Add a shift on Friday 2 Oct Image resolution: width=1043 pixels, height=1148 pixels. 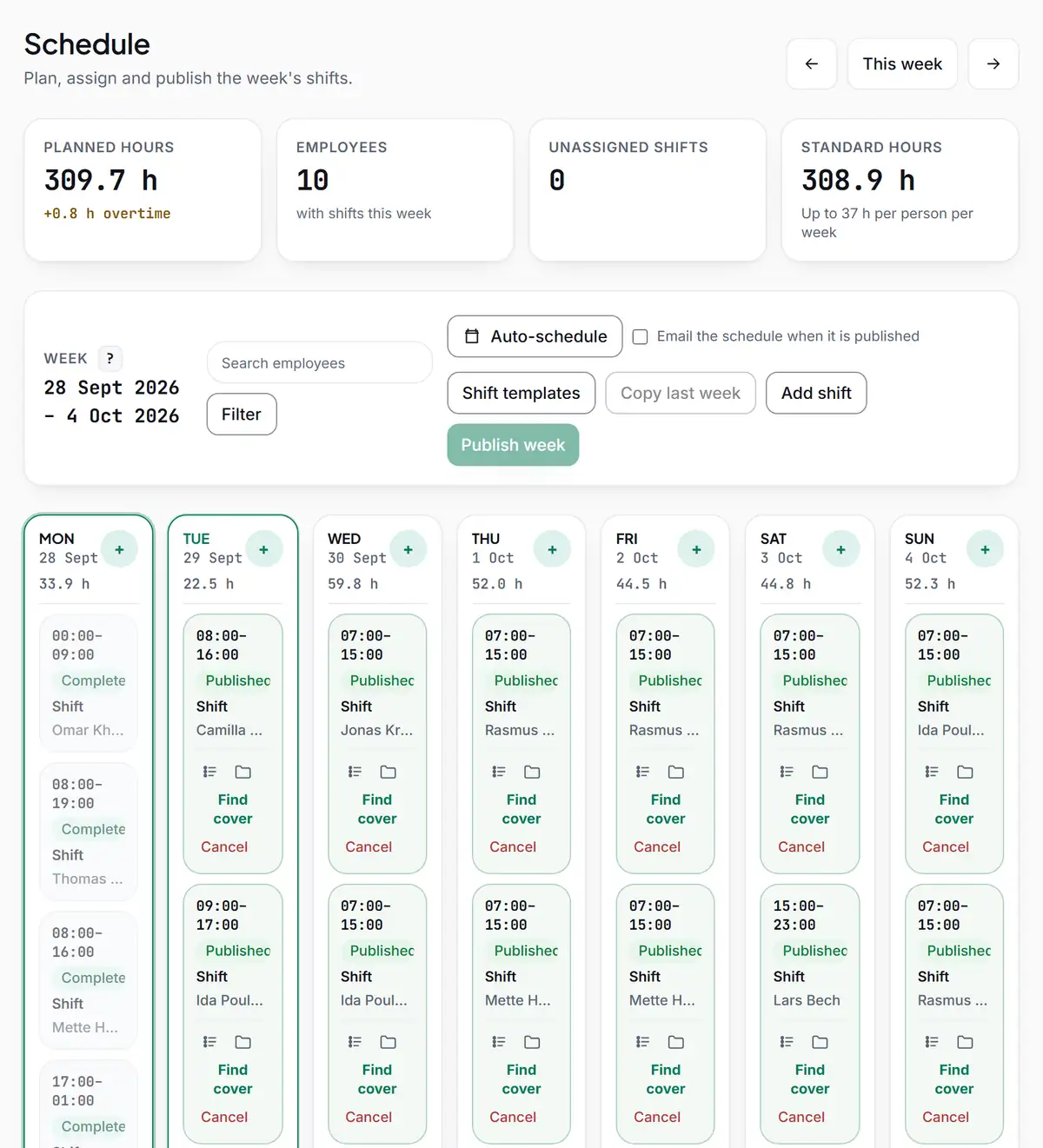(696, 549)
